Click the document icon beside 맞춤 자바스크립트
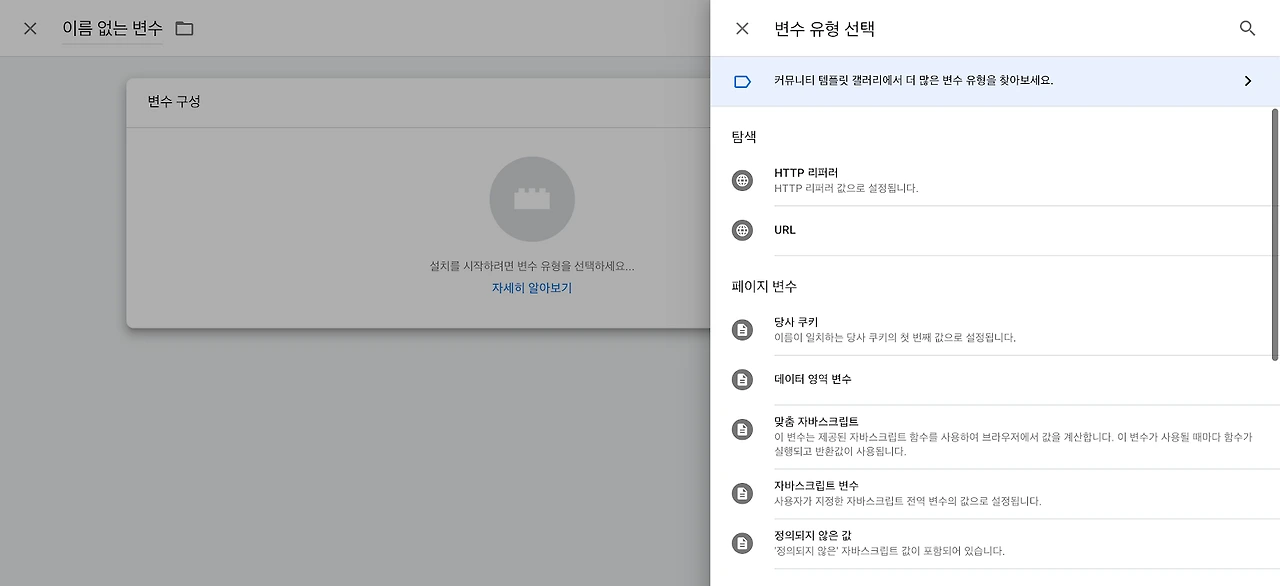This screenshot has height=586, width=1280. pos(742,430)
